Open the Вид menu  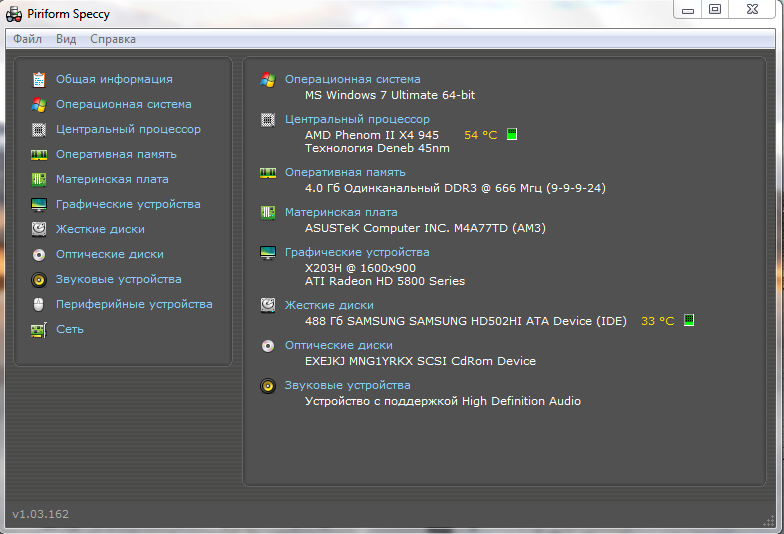pos(66,39)
